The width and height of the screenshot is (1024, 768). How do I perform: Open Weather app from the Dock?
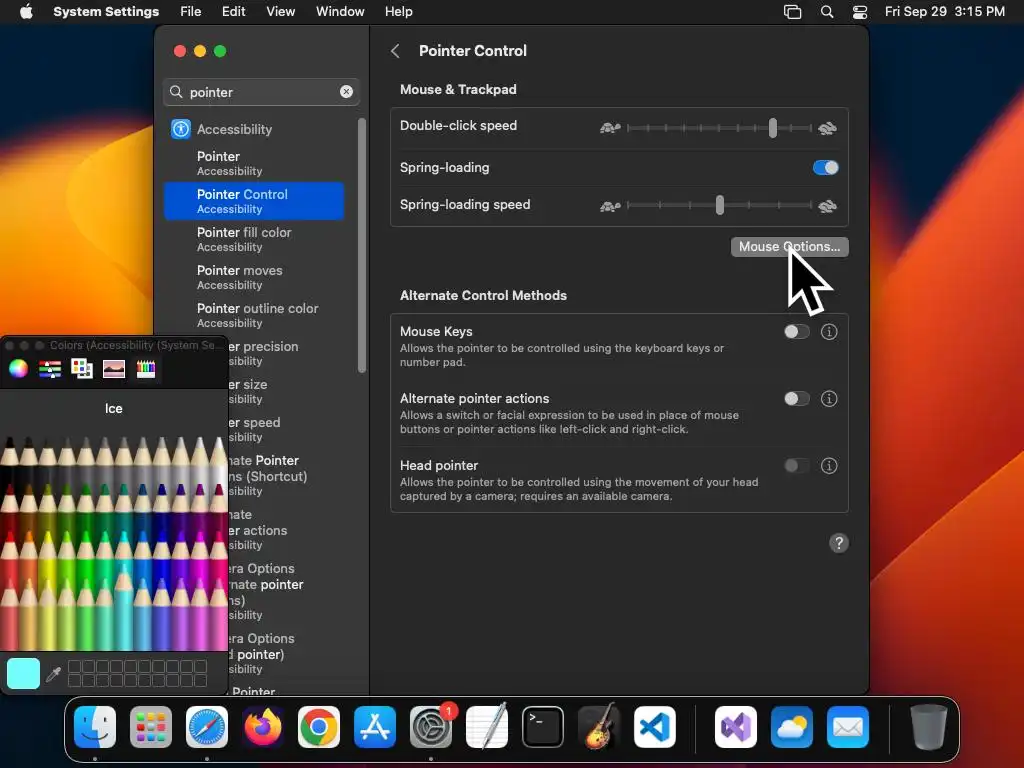(x=792, y=727)
